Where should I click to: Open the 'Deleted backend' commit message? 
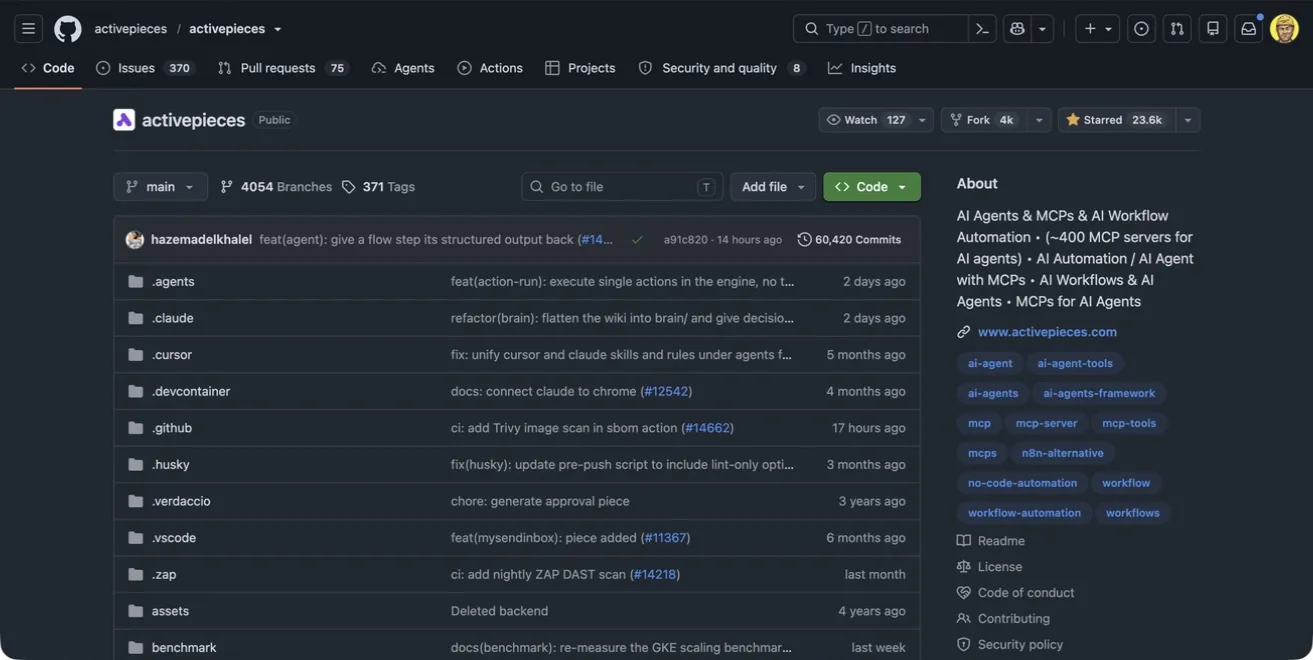click(499, 611)
